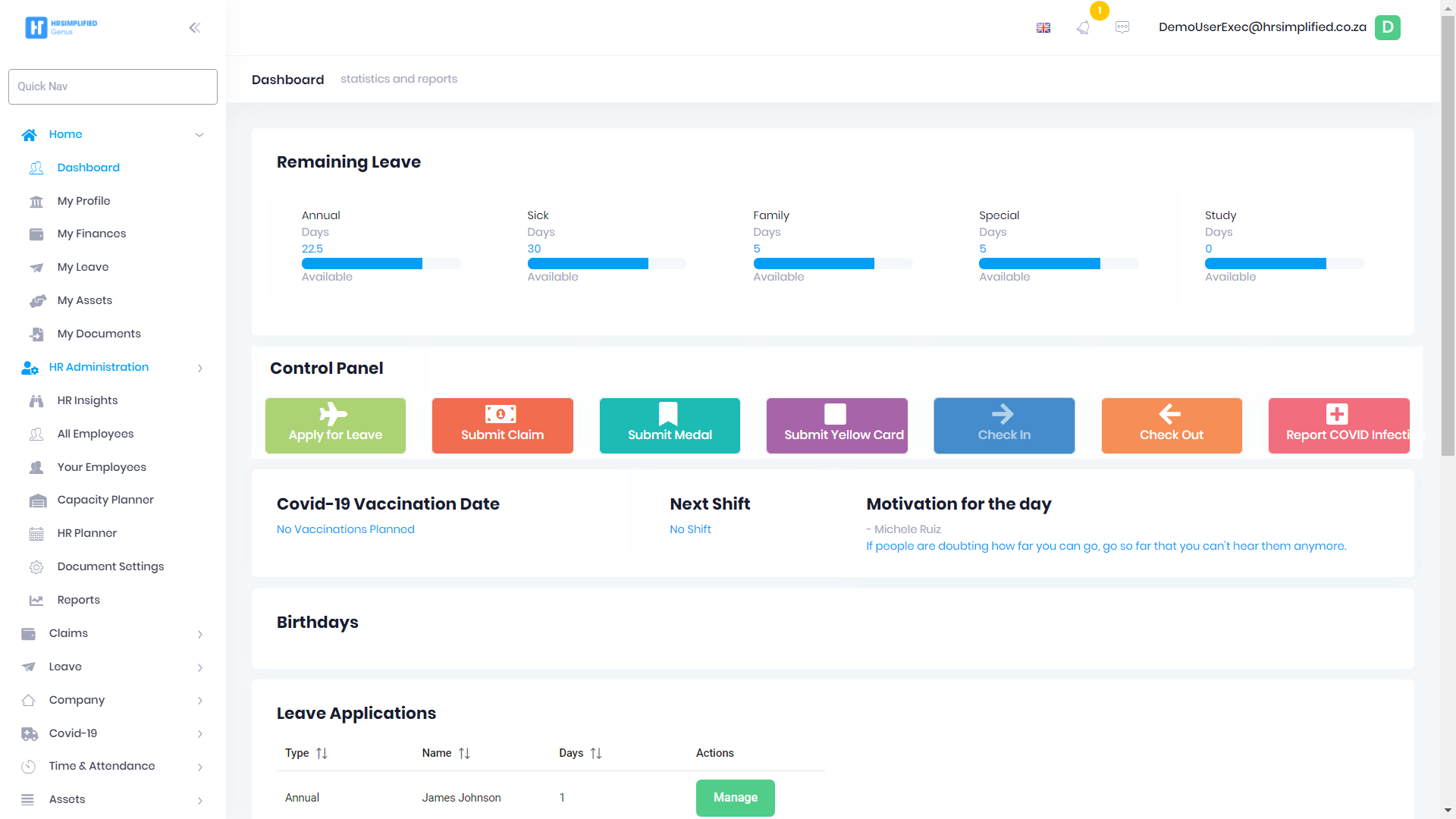
Task: Click the Apply for Leave button
Action: click(335, 425)
